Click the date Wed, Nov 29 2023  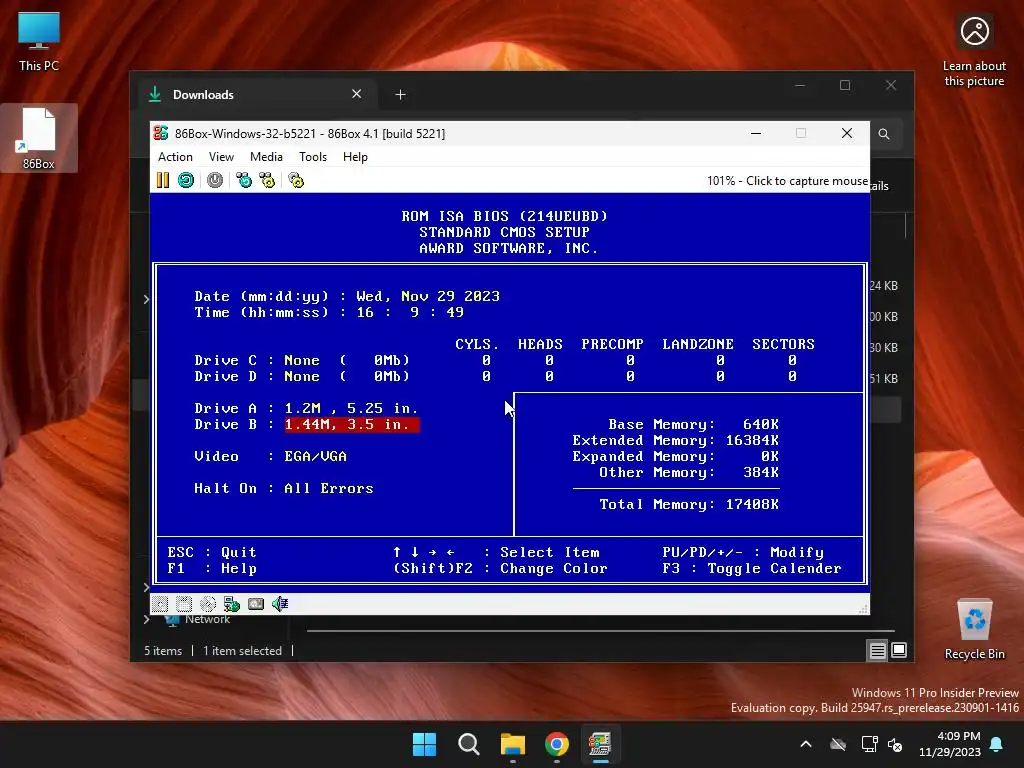click(x=428, y=296)
